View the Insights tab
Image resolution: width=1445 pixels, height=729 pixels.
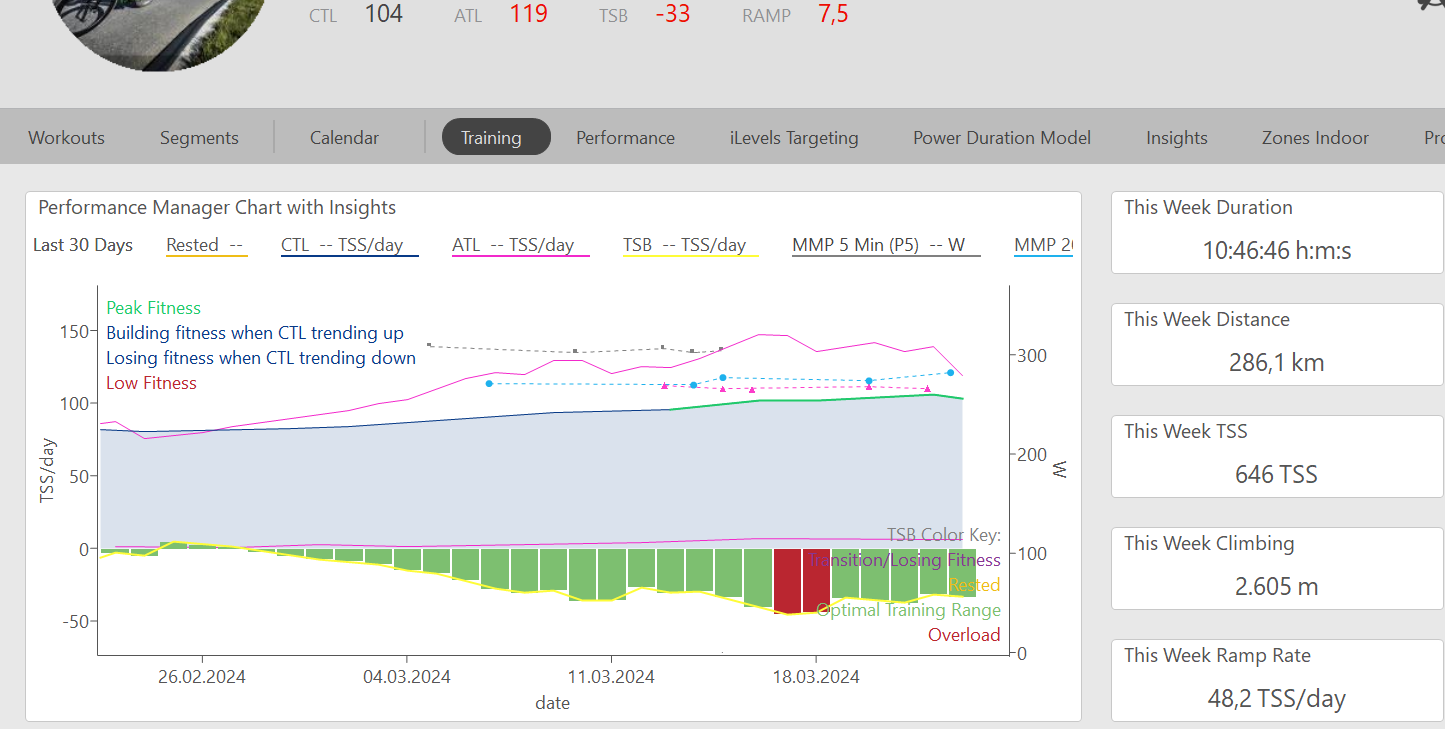pos(1176,138)
